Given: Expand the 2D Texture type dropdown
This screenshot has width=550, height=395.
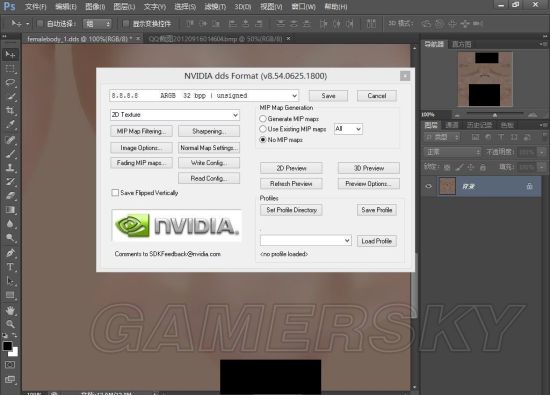Looking at the screenshot, I should (x=175, y=115).
